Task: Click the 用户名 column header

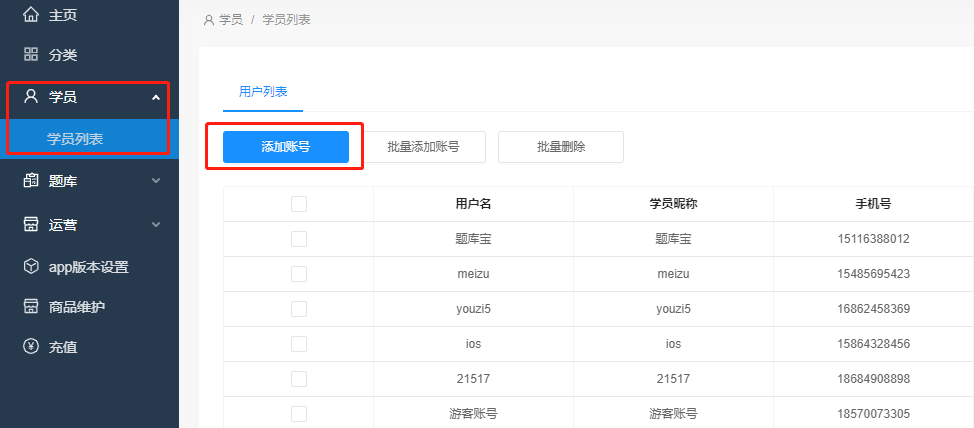Action: [473, 204]
